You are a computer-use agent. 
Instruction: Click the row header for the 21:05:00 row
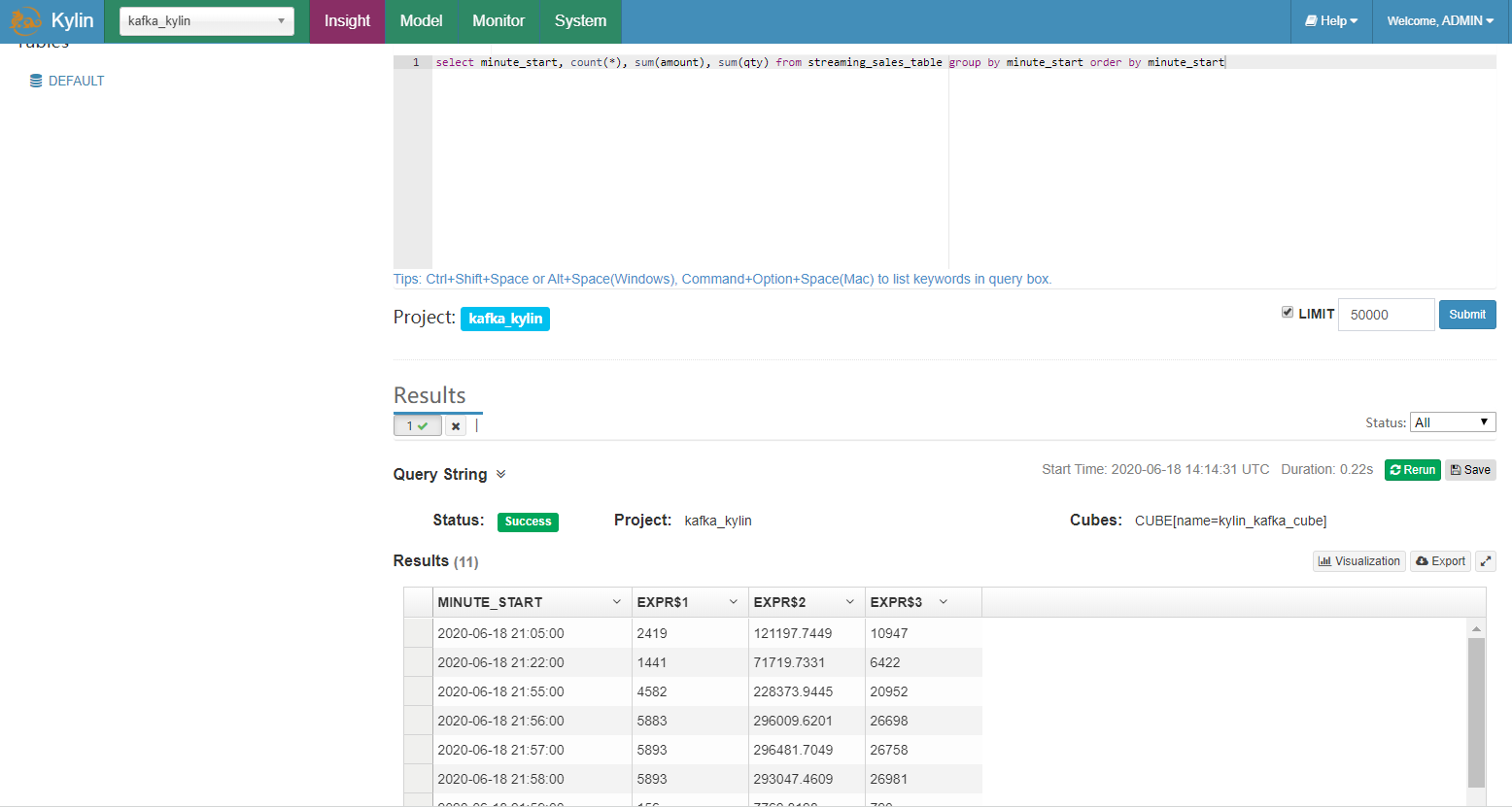click(418, 633)
